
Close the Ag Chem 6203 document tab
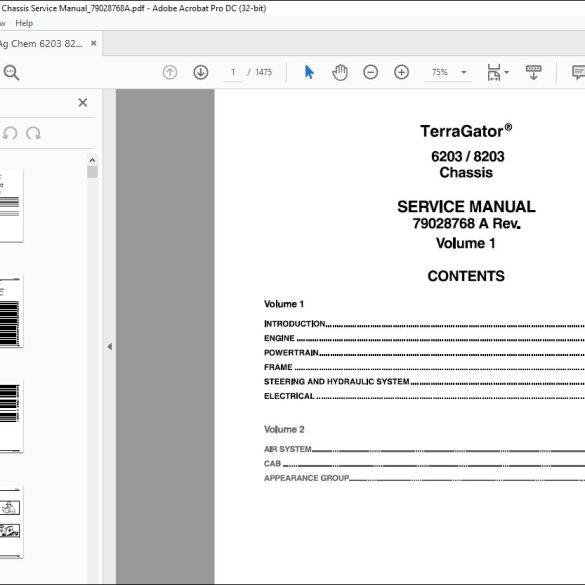[94, 43]
